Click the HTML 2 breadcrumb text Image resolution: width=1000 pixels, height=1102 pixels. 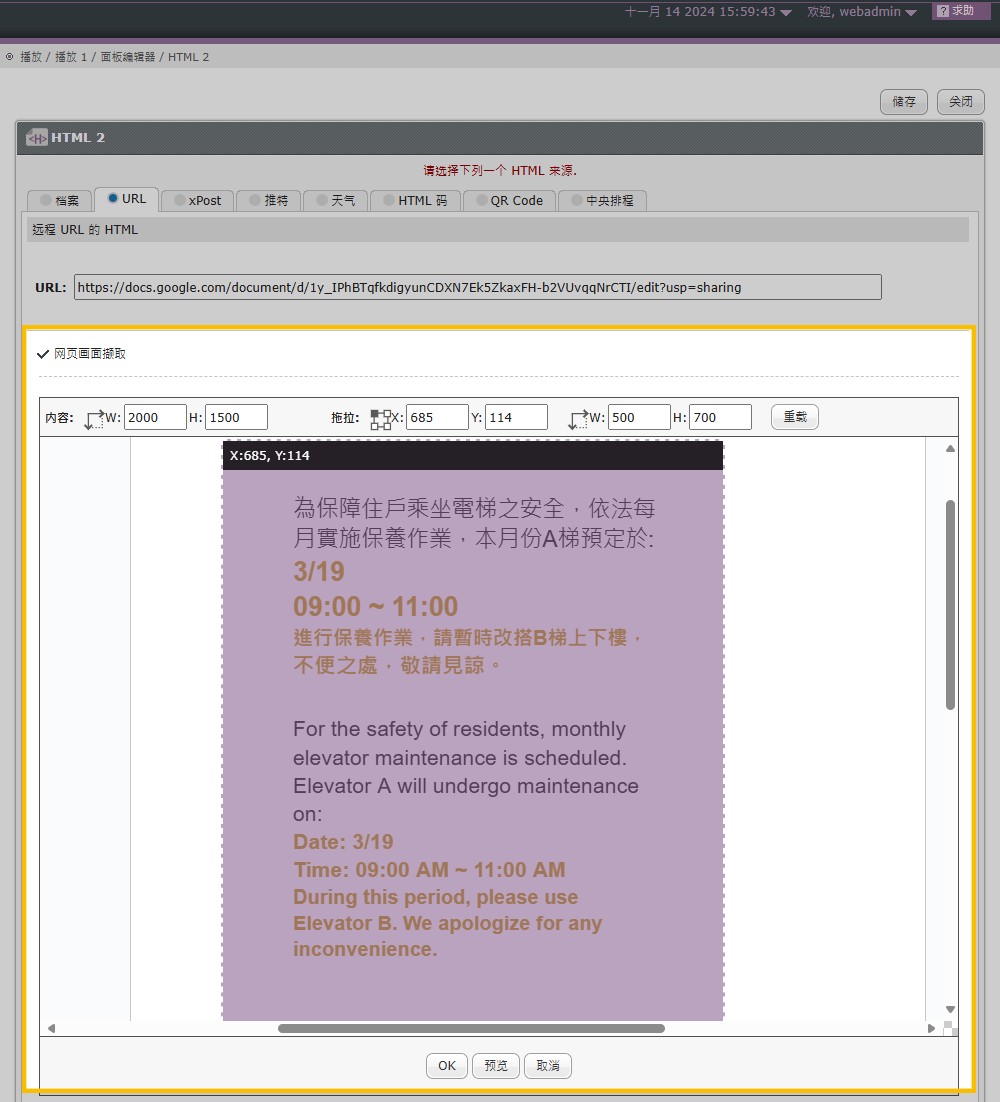coord(188,57)
